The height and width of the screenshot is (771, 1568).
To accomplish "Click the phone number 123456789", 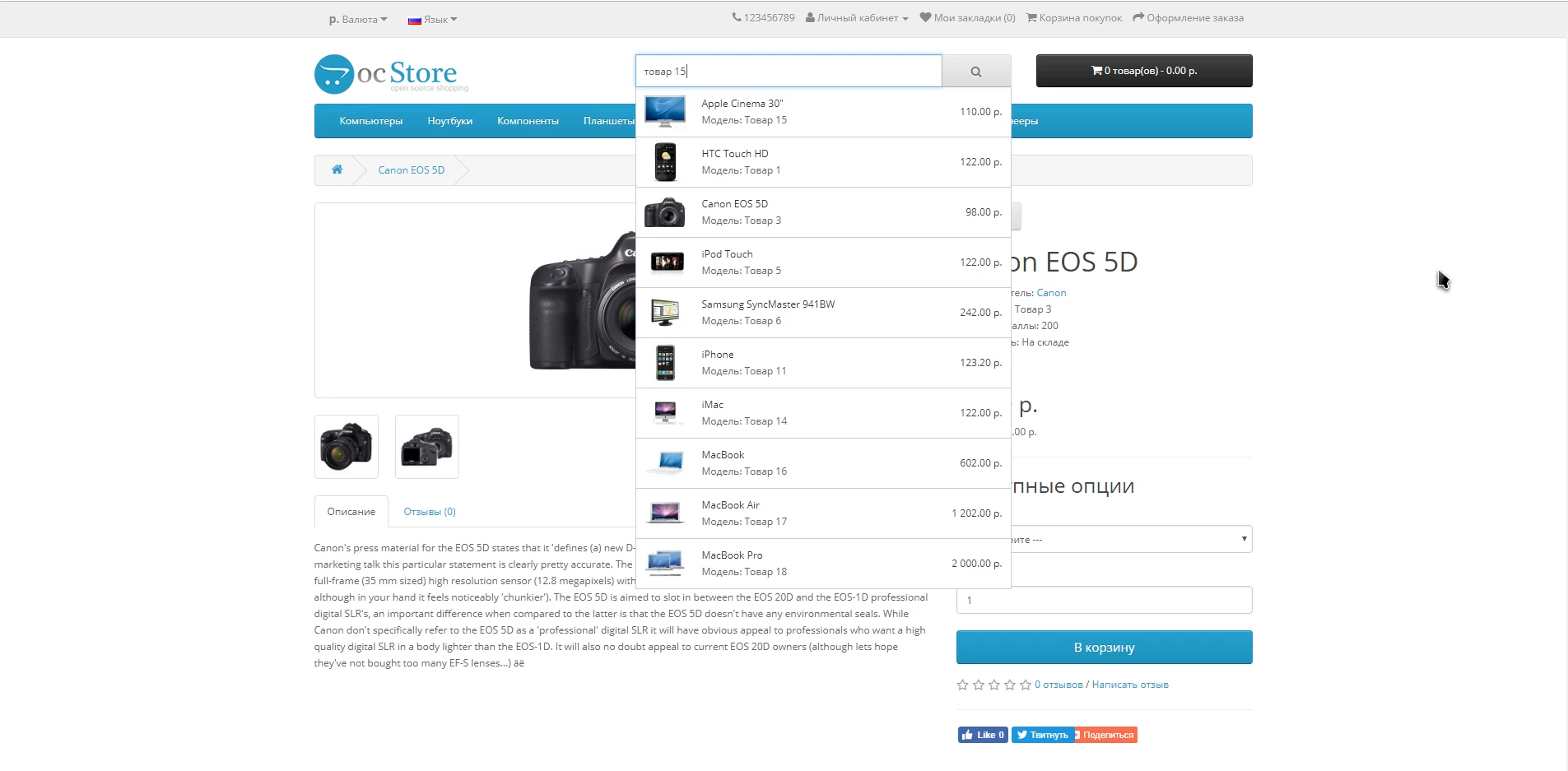I will pyautogui.click(x=764, y=17).
